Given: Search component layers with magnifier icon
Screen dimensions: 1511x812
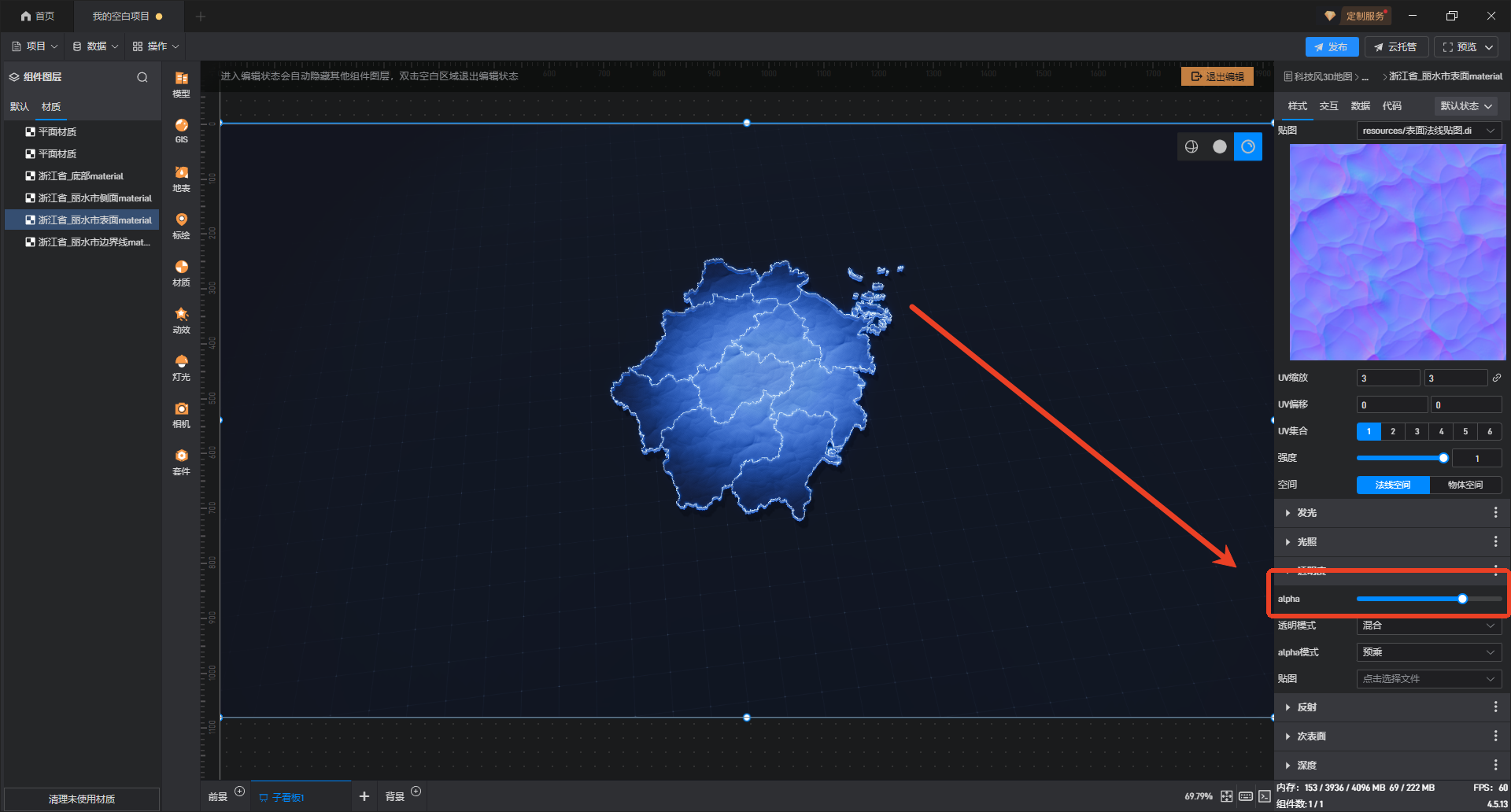Looking at the screenshot, I should point(142,77).
